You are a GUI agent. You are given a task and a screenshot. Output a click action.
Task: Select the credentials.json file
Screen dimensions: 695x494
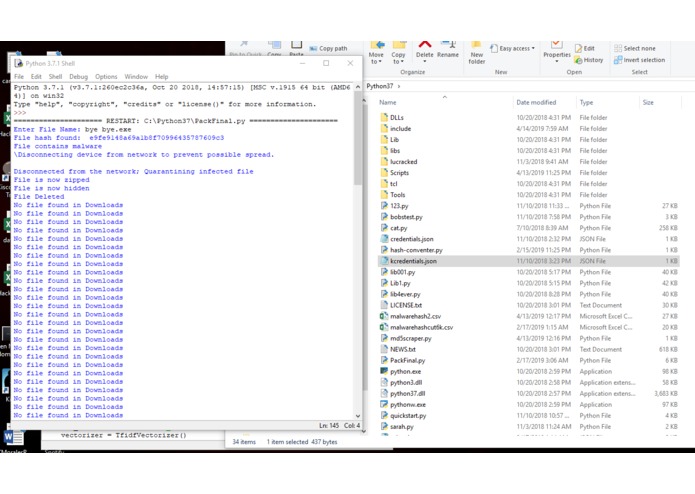(412, 239)
